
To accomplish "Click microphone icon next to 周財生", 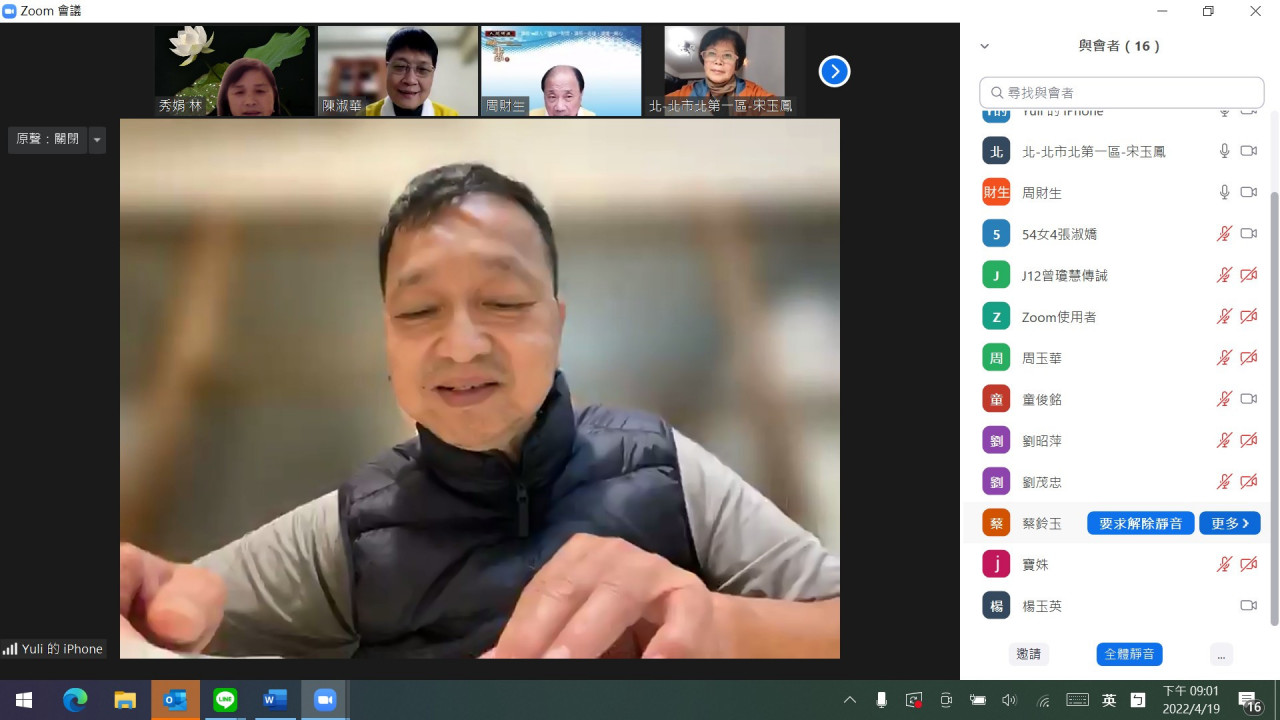I will click(1224, 192).
